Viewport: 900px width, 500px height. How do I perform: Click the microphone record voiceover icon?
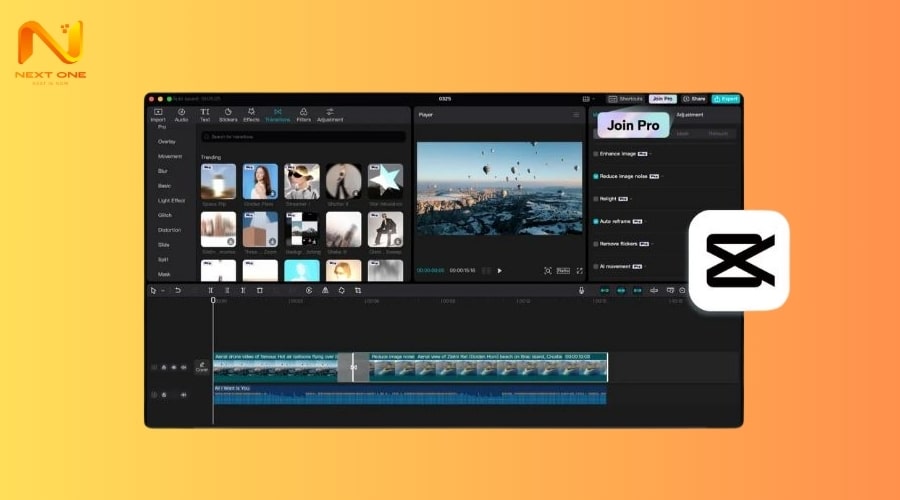pos(581,290)
